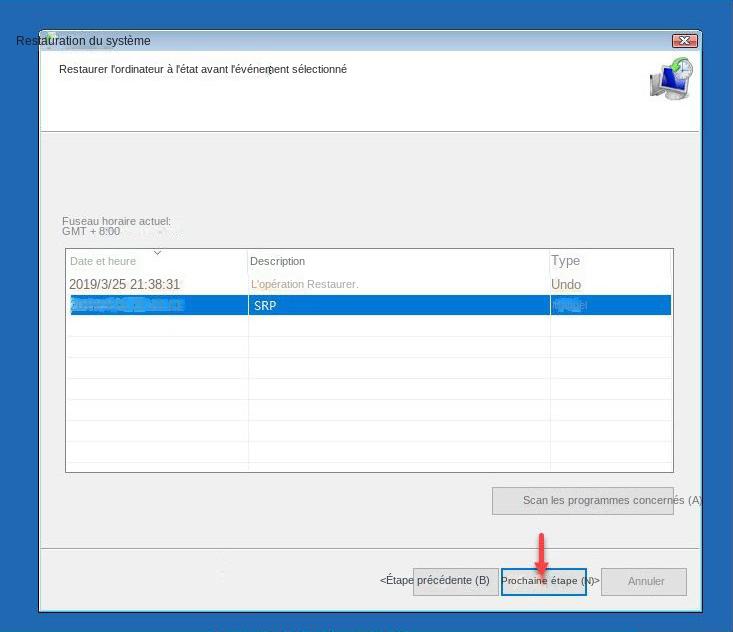The height and width of the screenshot is (632, 733).
Task: Go back with Étape précédente (B) button
Action: 455,581
